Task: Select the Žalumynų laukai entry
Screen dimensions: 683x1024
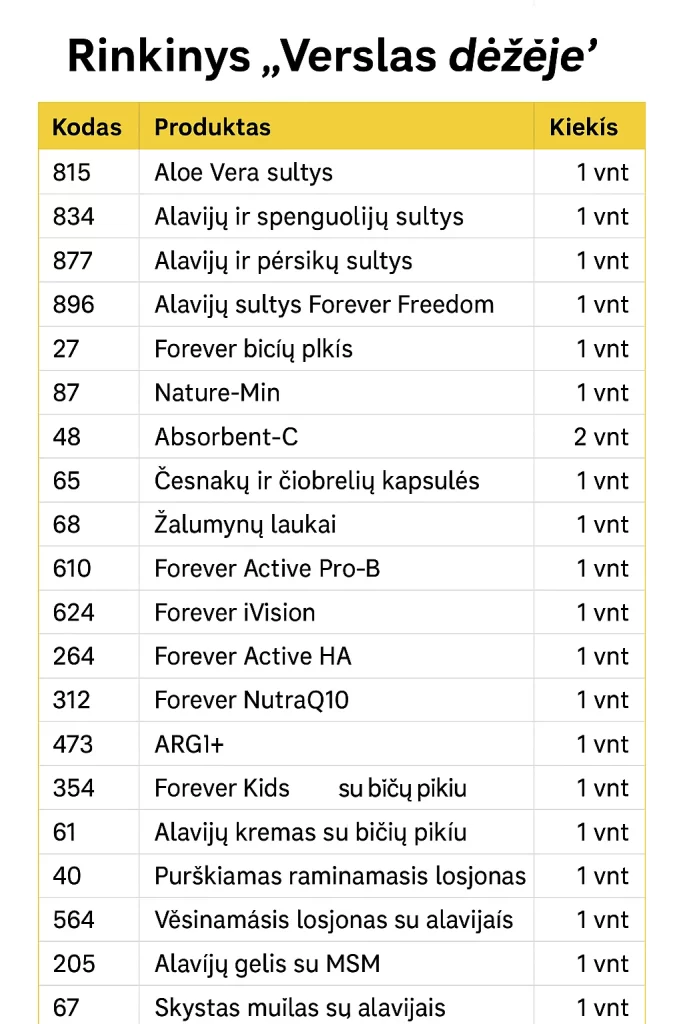Action: 245,525
